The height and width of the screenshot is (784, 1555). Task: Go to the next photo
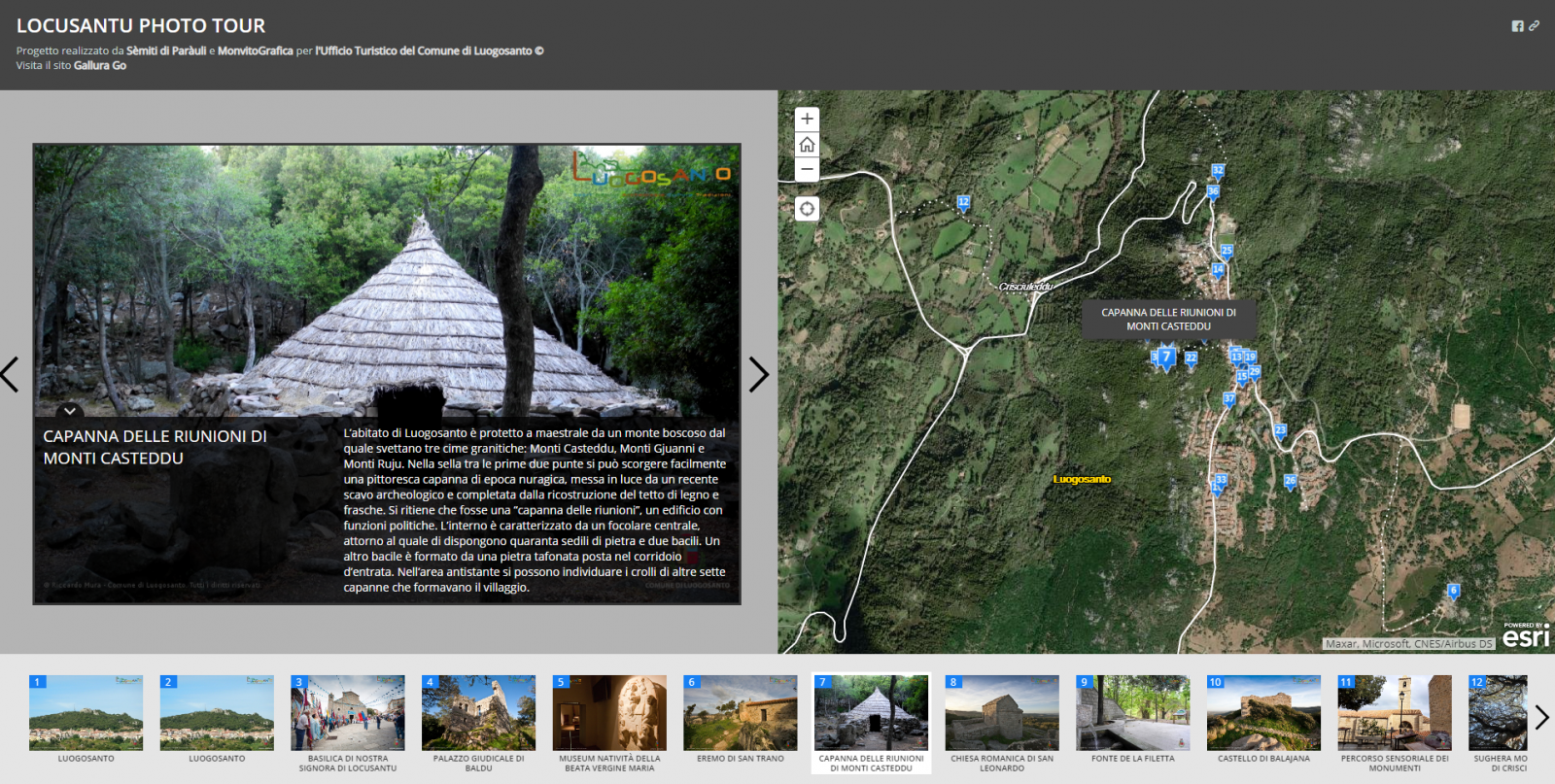point(758,374)
